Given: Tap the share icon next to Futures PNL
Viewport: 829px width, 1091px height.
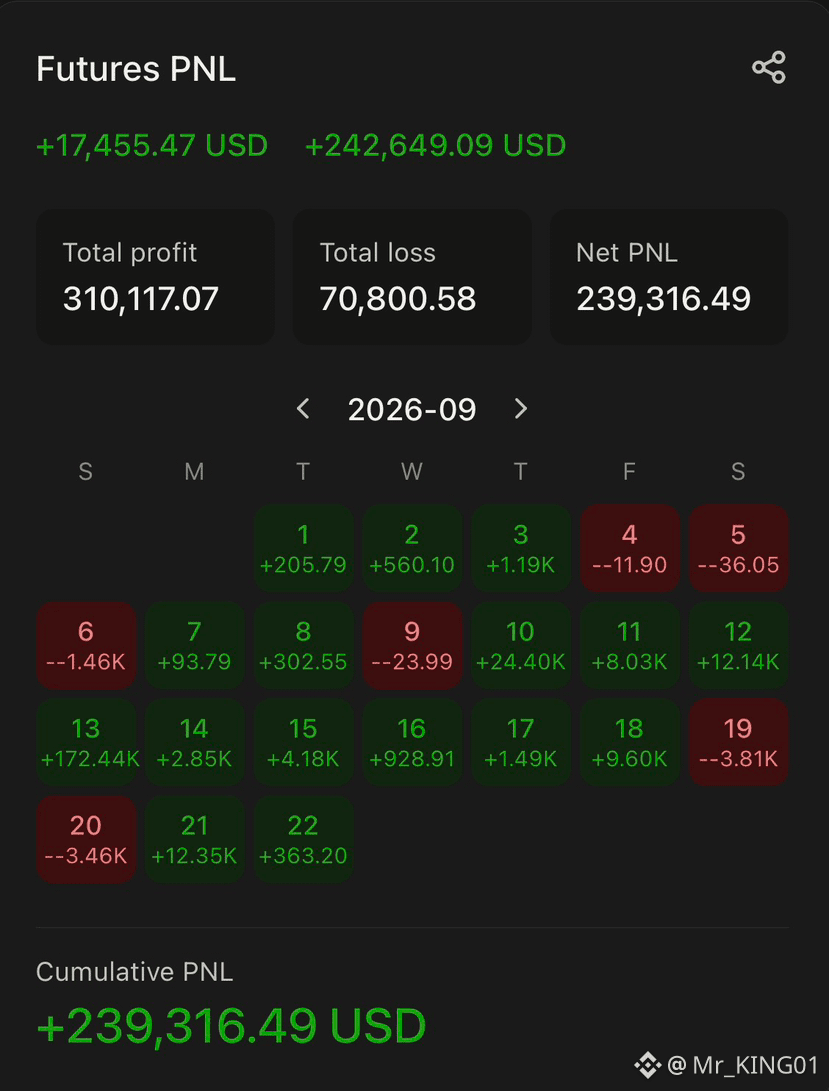Looking at the screenshot, I should [768, 67].
